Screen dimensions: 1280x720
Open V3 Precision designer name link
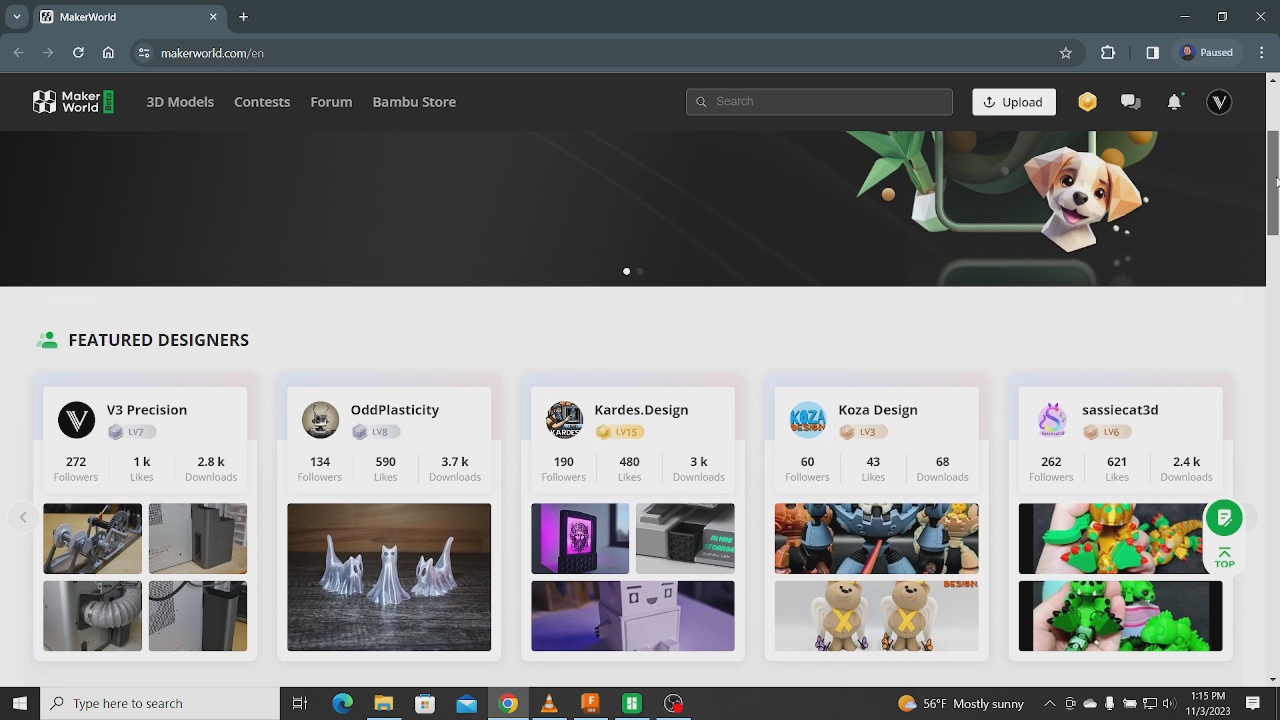pos(147,410)
